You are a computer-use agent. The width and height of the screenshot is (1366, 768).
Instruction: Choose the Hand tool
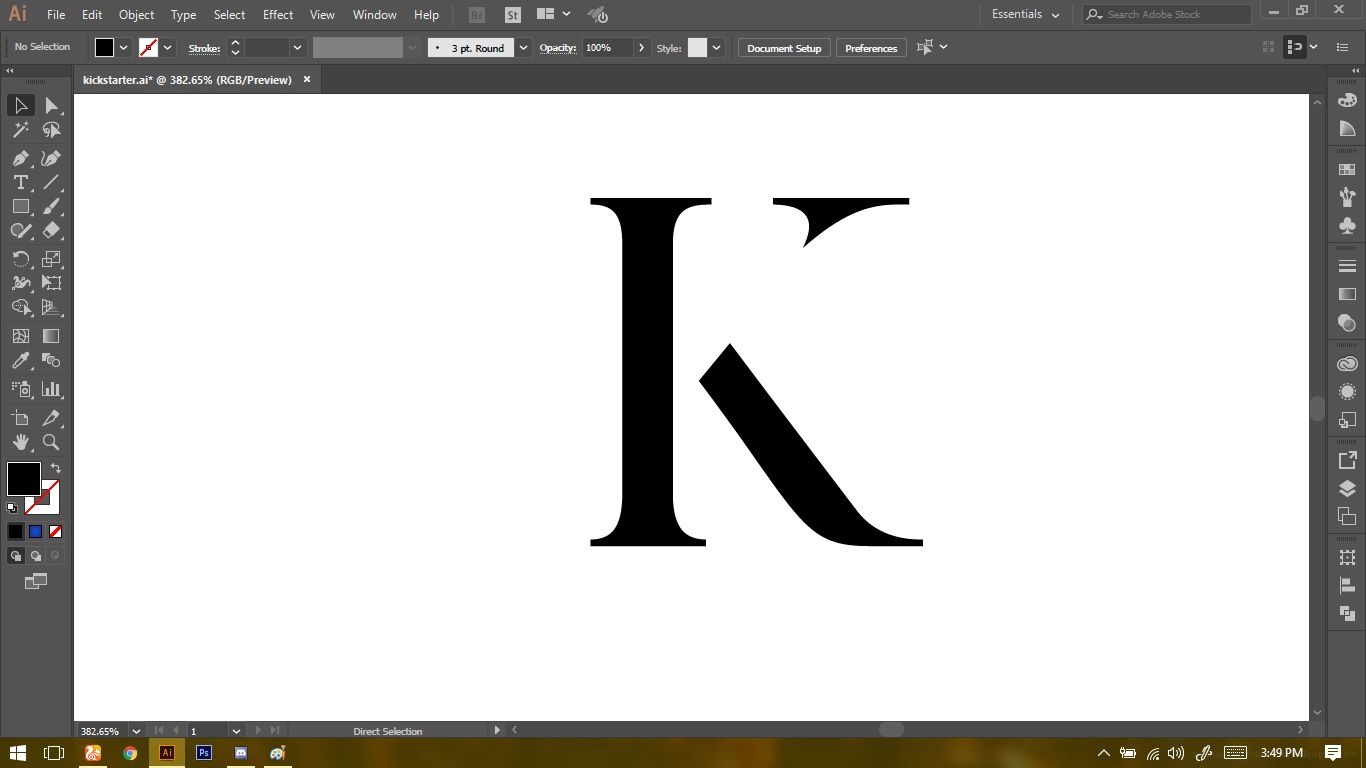coord(20,442)
